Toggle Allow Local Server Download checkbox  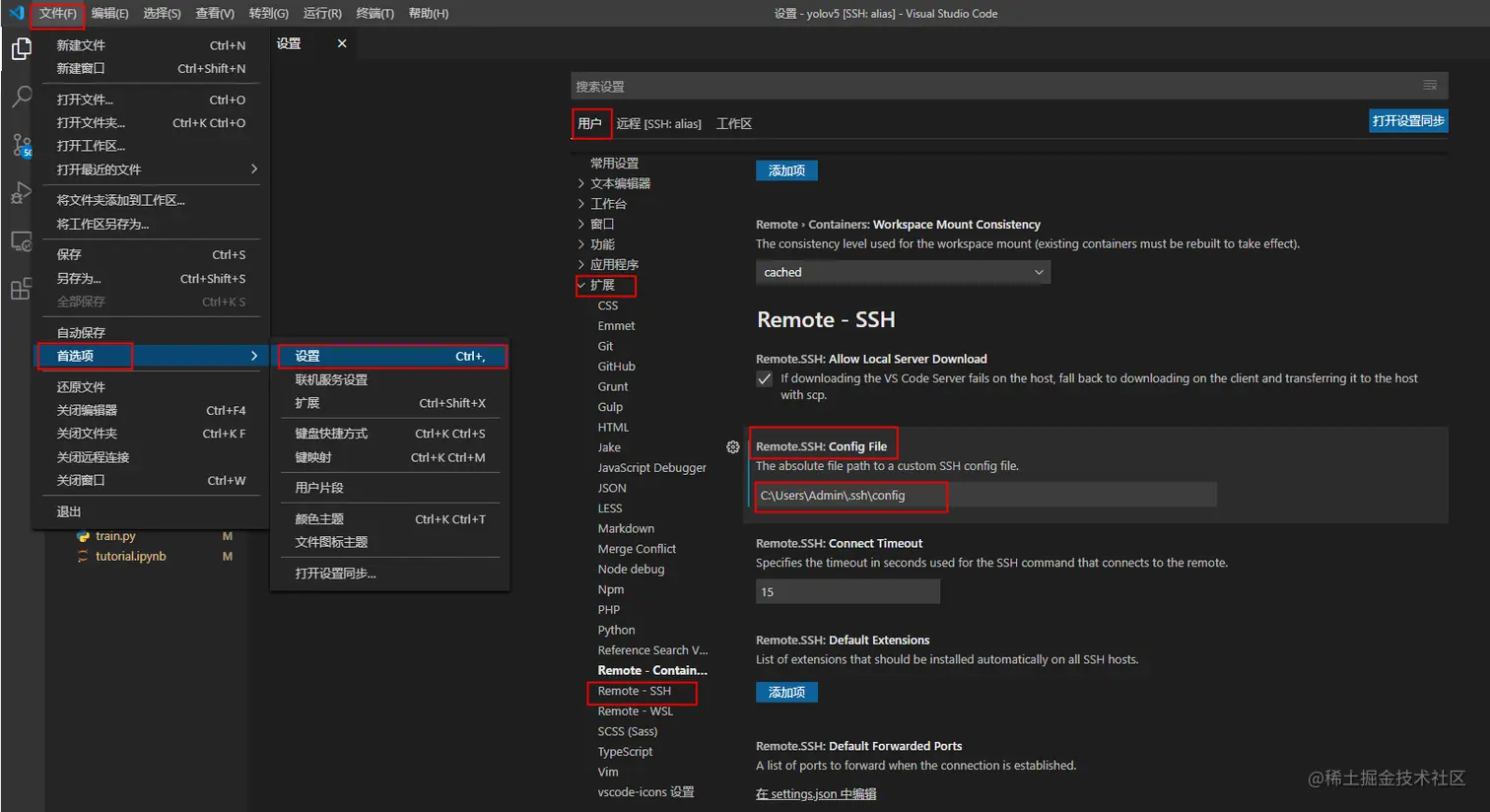click(x=764, y=378)
